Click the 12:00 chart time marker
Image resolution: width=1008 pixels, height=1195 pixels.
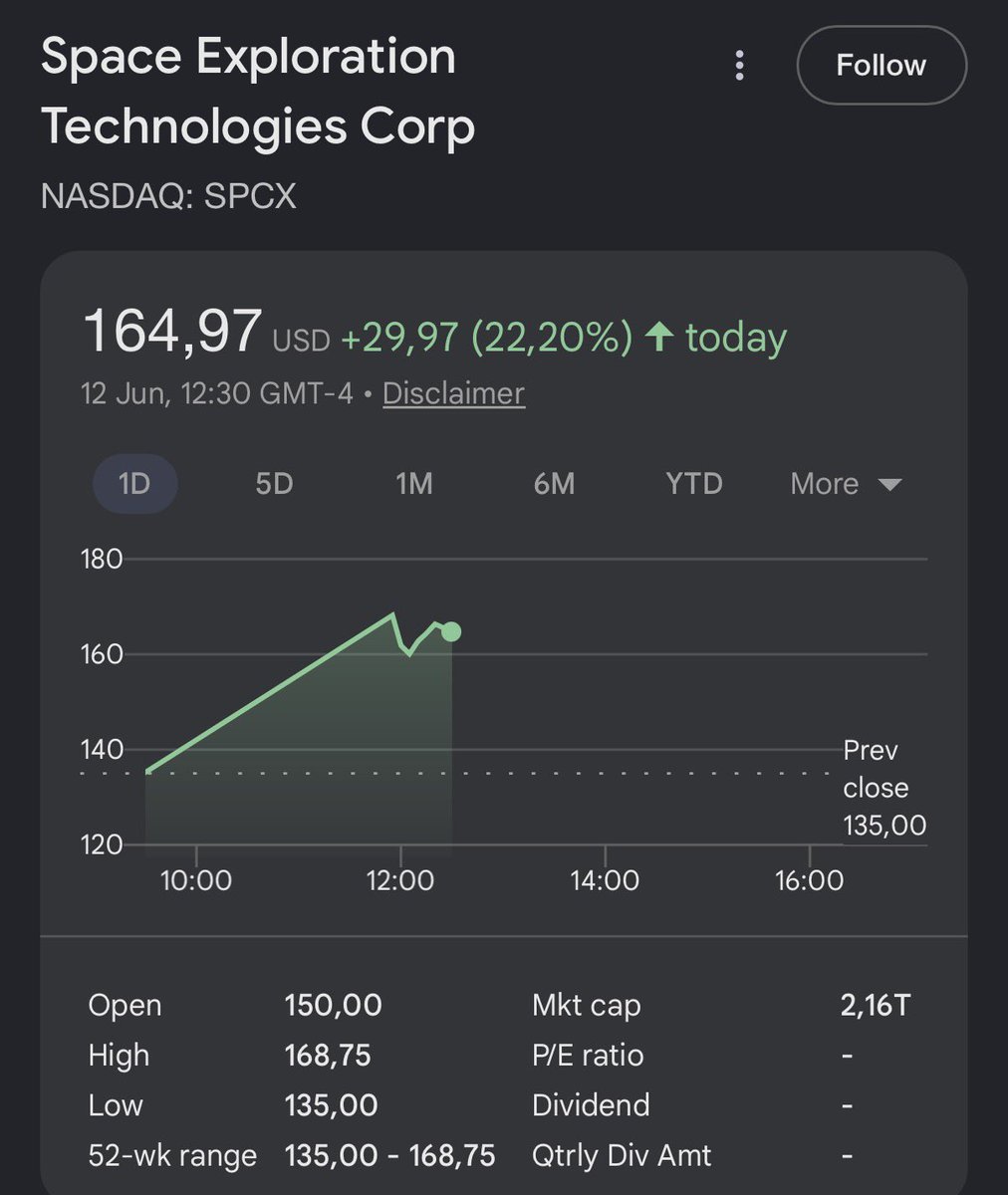pyautogui.click(x=400, y=880)
